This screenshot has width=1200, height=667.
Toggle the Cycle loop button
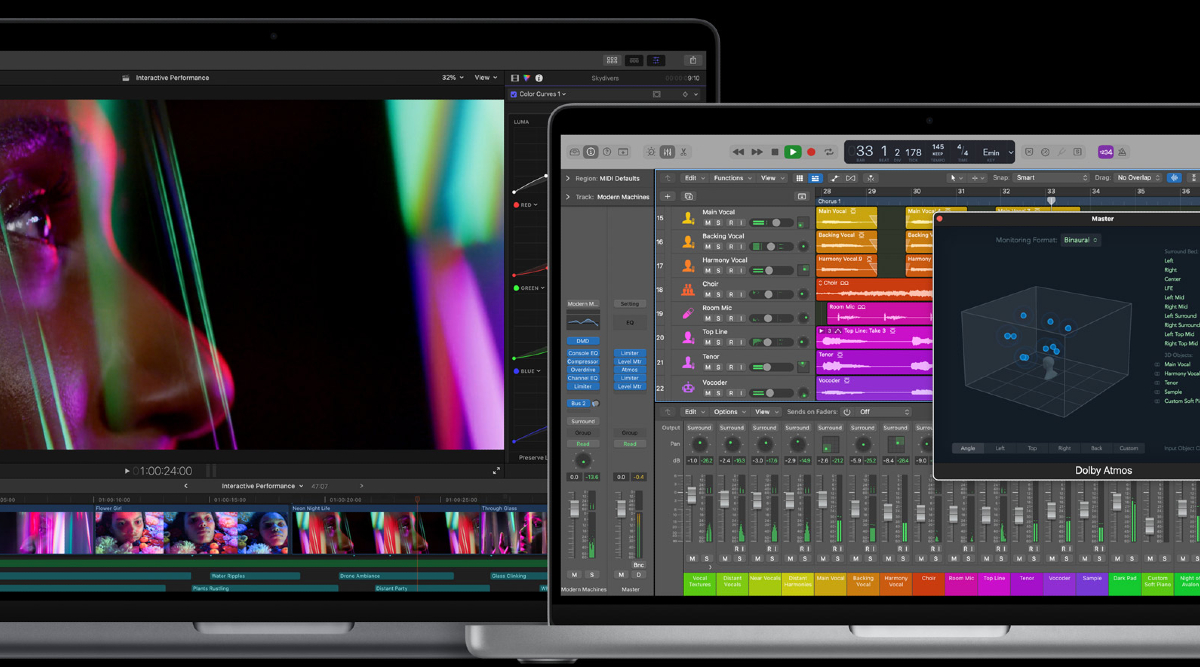(829, 152)
